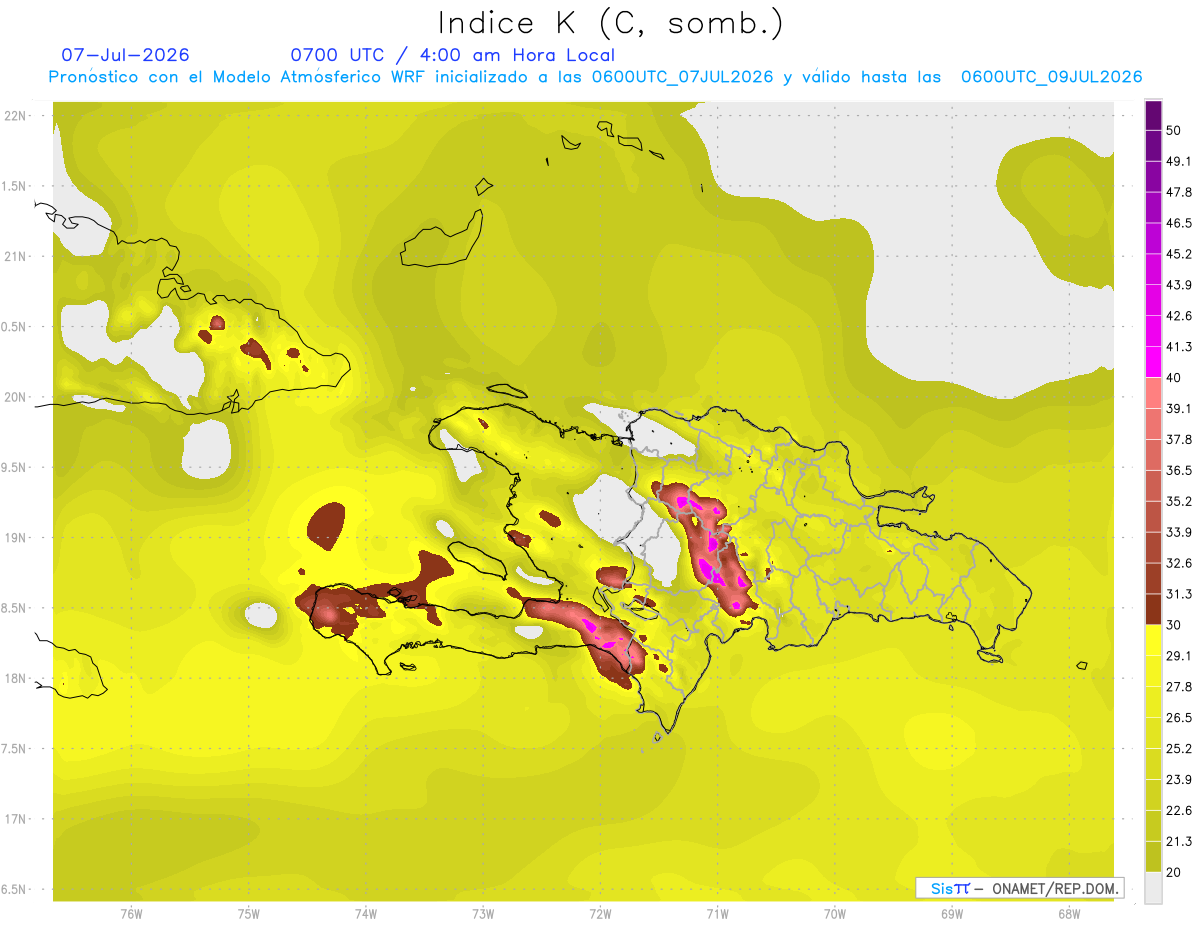Click the magenta colorbar swatch between 40 and 41.3
This screenshot has width=1200, height=927.
click(1153, 362)
